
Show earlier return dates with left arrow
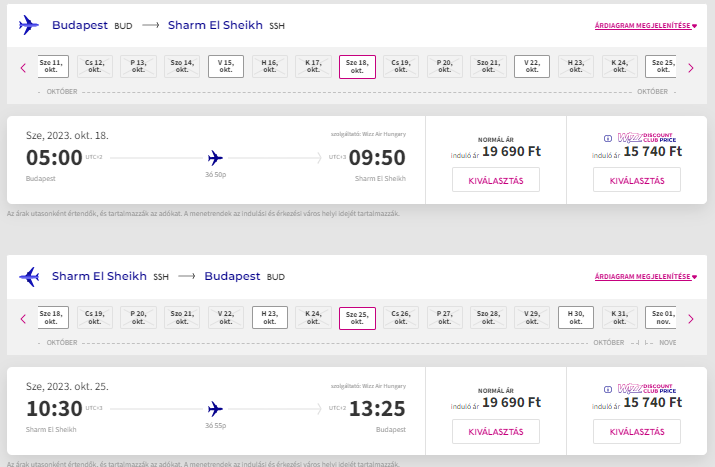tap(23, 319)
